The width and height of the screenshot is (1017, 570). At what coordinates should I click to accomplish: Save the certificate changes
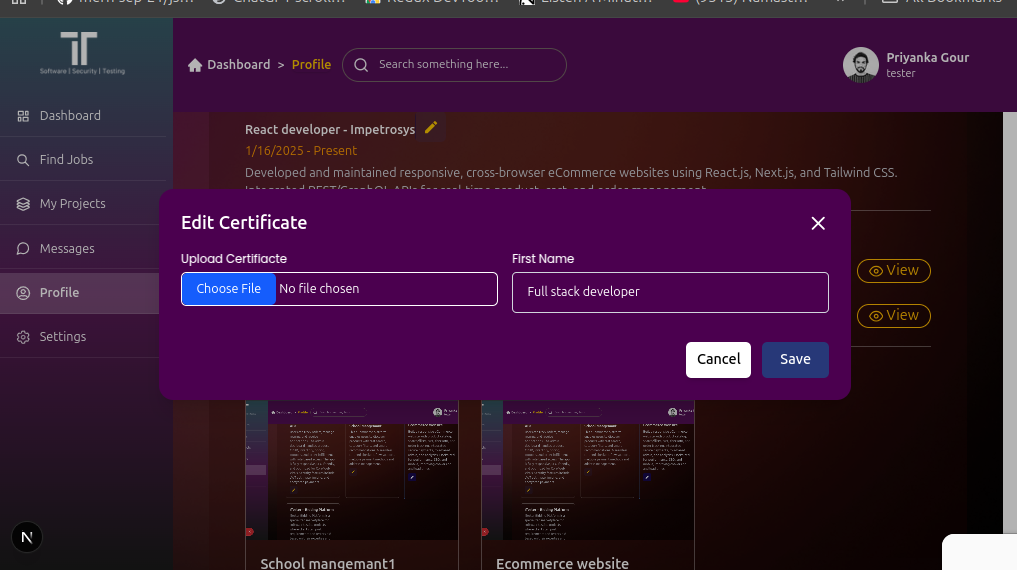tap(795, 360)
